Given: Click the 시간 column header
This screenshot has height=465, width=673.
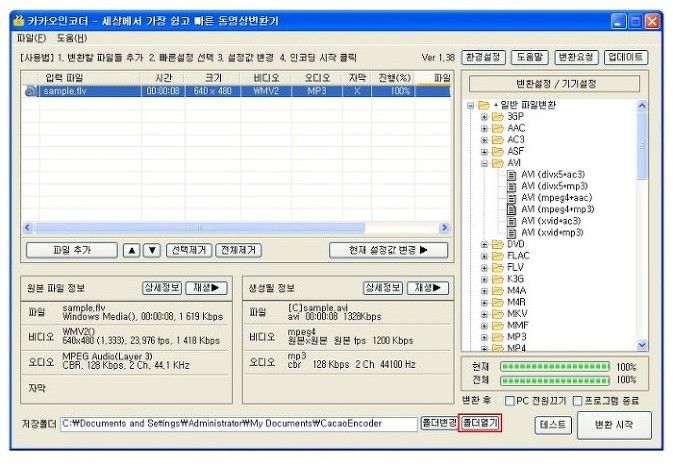Looking at the screenshot, I should [x=163, y=78].
